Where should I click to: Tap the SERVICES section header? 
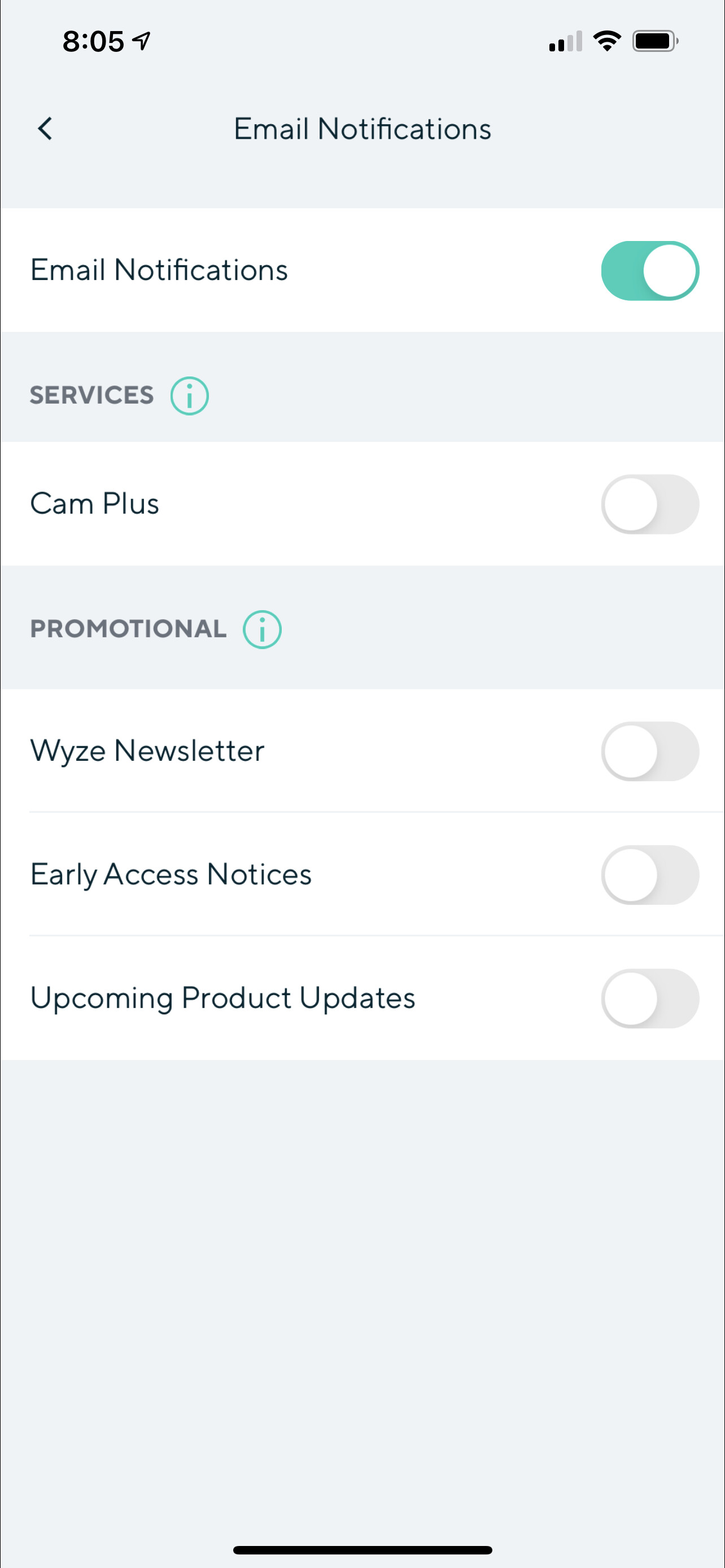point(92,396)
